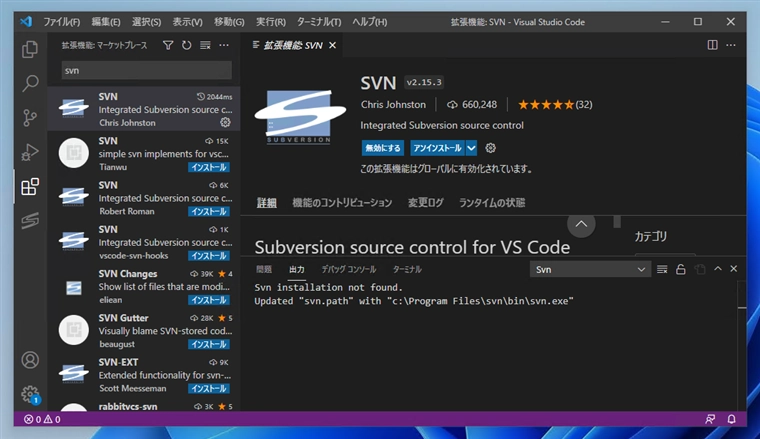This screenshot has height=439, width=760.
Task: Select the 拡張機能: SVN editor tab
Action: click(293, 45)
